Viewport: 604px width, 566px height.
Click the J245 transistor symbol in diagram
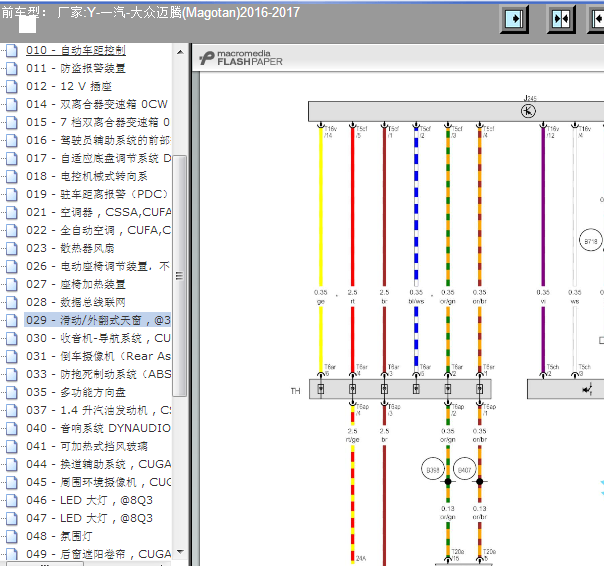tap(528, 111)
